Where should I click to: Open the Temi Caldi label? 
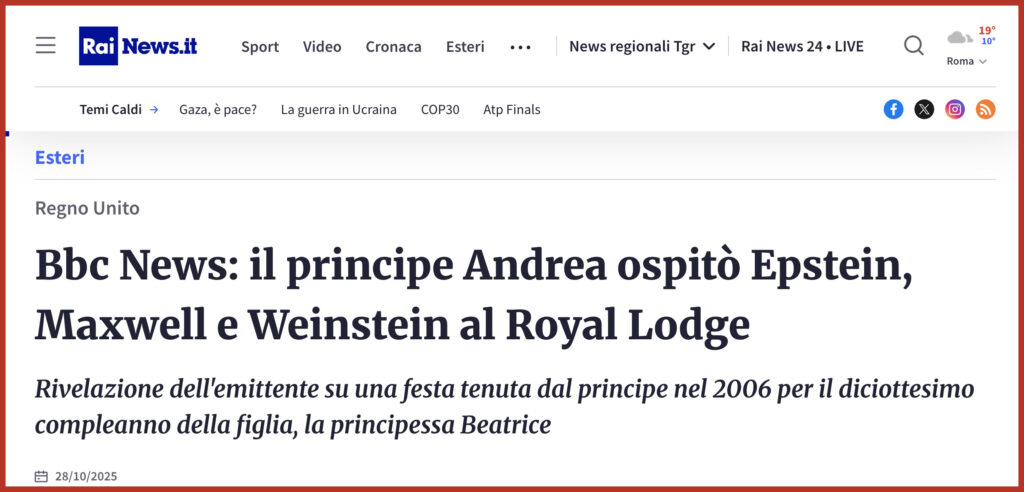[110, 110]
